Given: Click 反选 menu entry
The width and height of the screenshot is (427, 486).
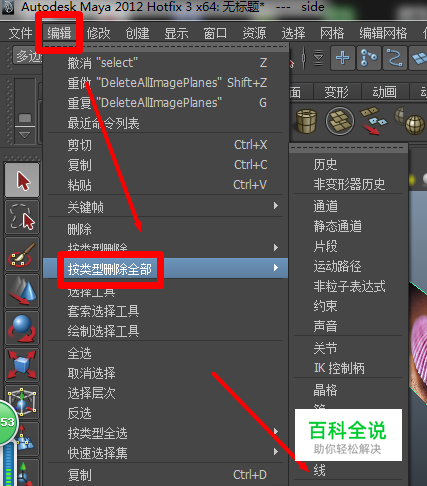Looking at the screenshot, I should [165, 413].
